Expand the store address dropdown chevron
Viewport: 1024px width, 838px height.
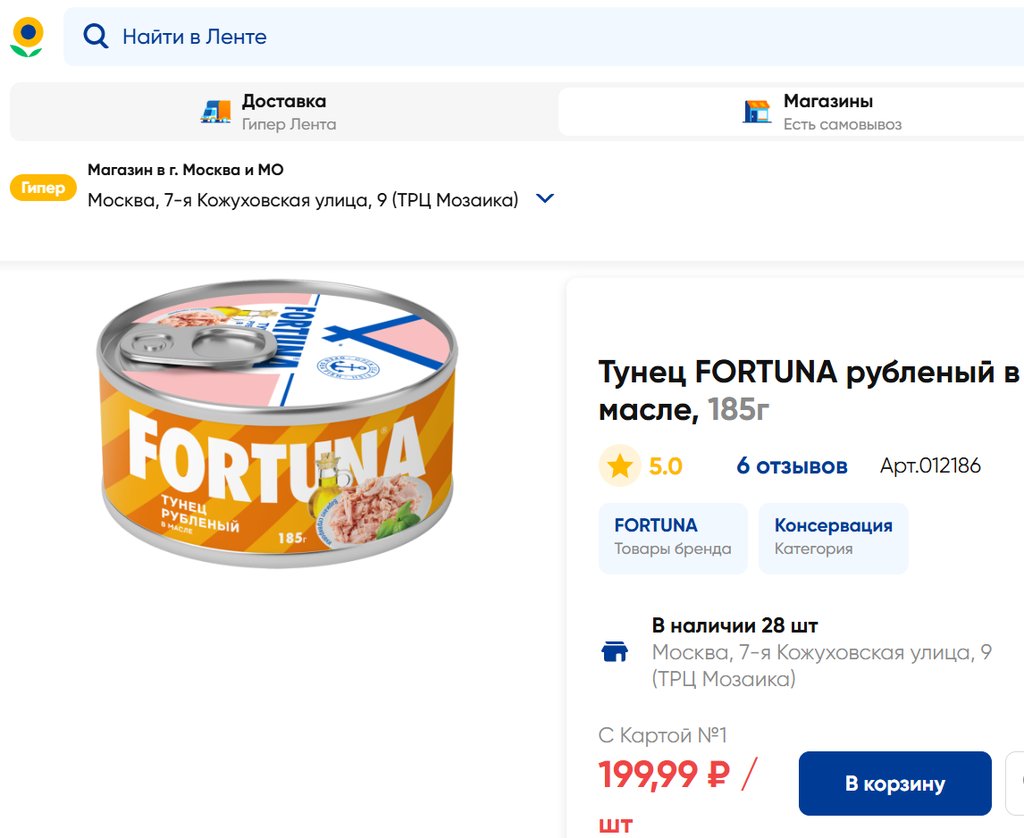pos(545,199)
